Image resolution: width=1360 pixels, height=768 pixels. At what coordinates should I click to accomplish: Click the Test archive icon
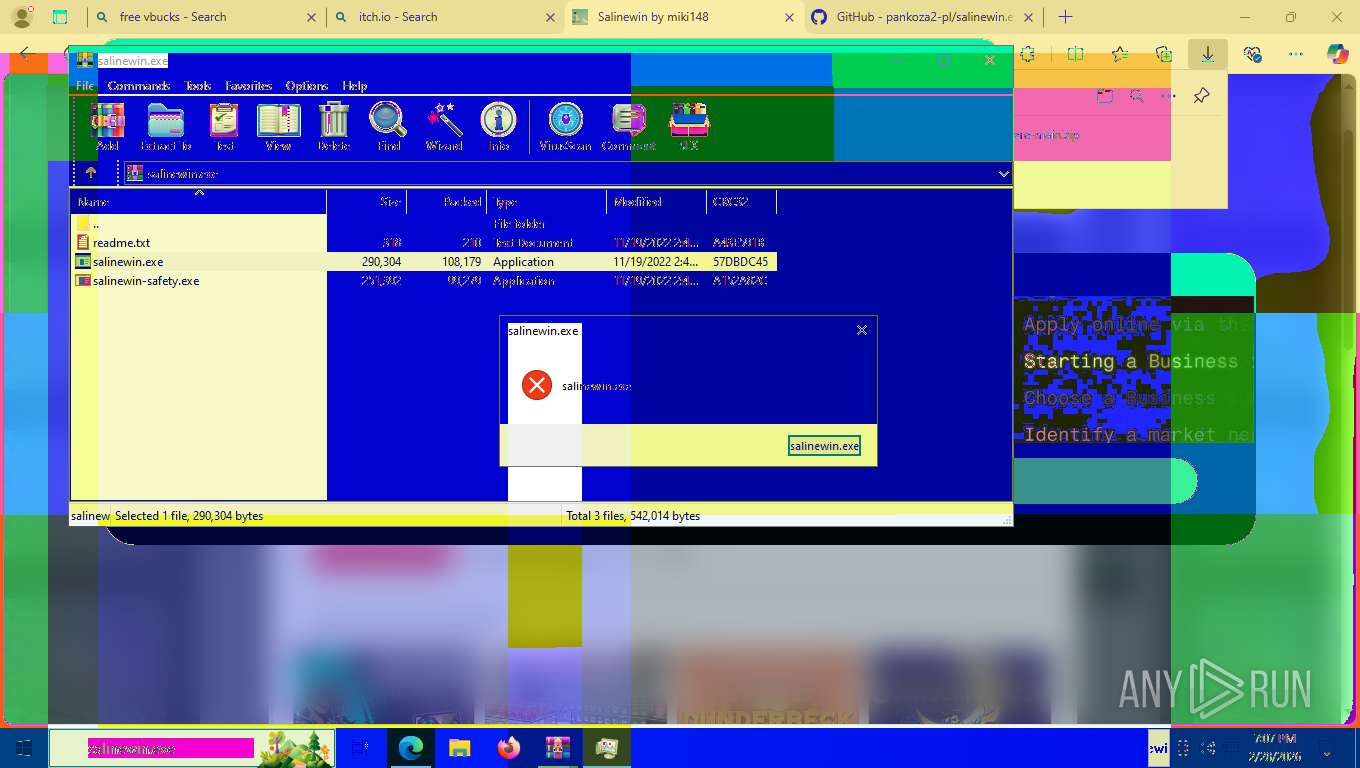click(224, 127)
